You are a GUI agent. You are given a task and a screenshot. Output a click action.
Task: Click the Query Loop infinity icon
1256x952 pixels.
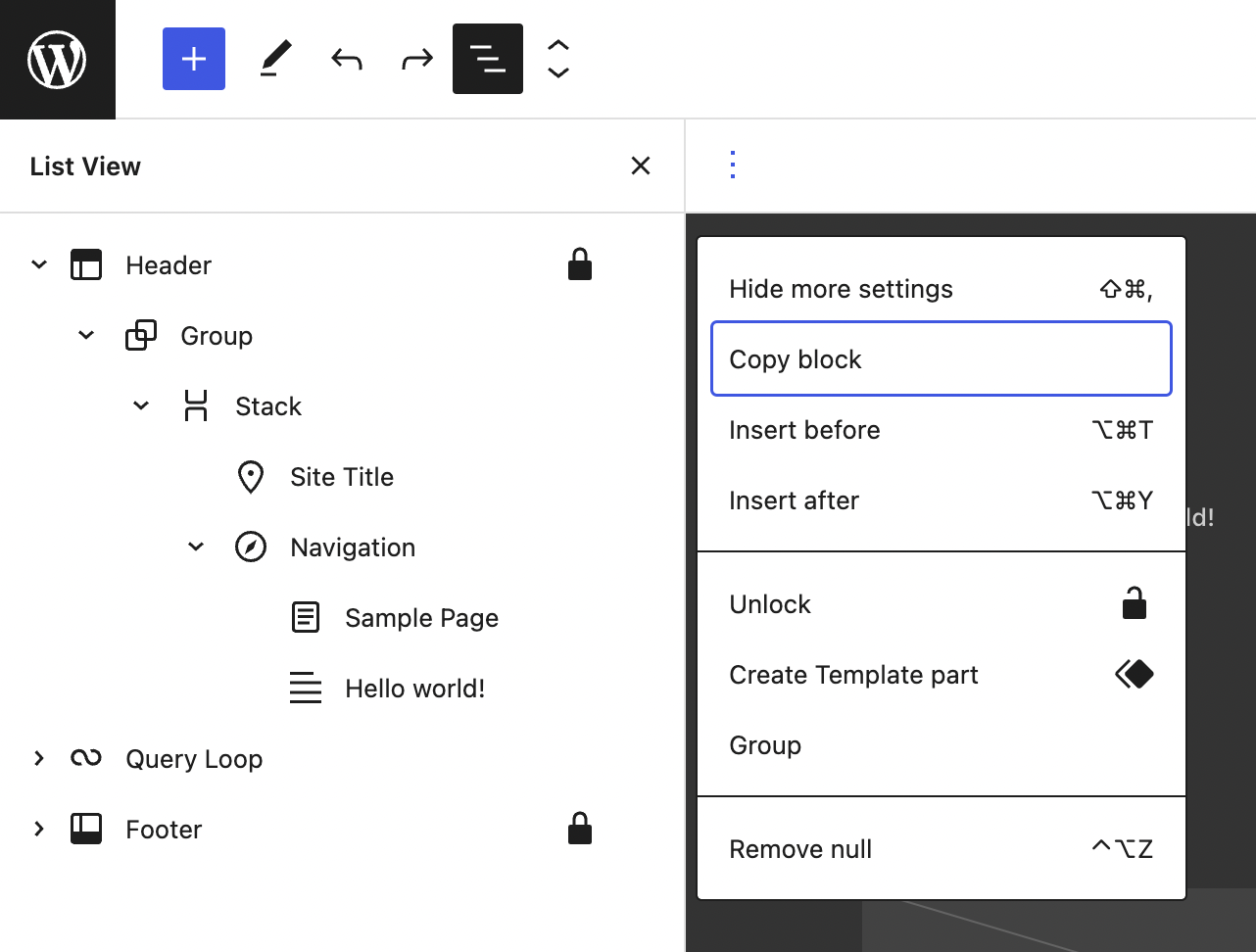tap(86, 758)
